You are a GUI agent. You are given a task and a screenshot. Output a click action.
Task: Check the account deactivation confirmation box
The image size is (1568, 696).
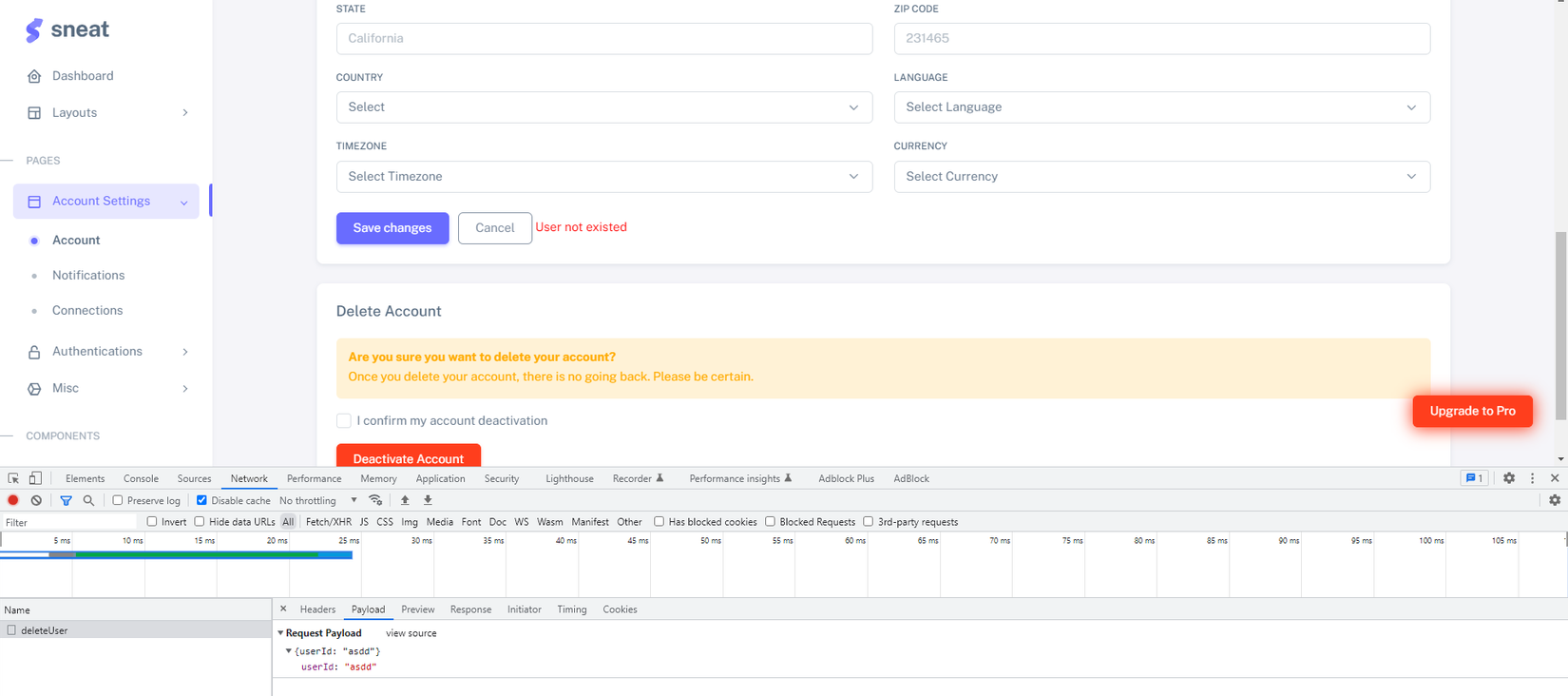344,421
